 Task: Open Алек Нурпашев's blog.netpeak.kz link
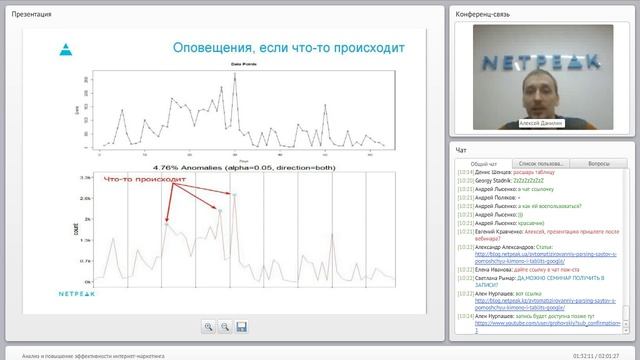(545, 304)
